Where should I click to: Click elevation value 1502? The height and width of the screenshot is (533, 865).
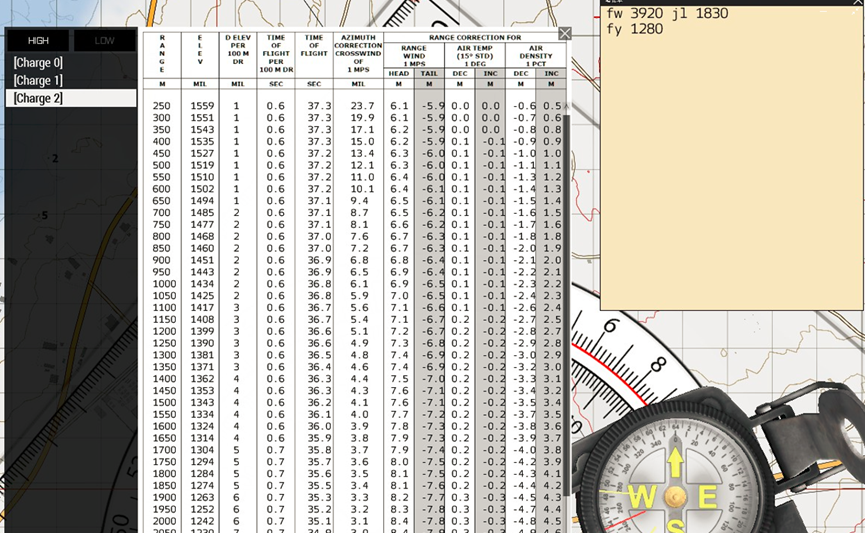[202, 189]
